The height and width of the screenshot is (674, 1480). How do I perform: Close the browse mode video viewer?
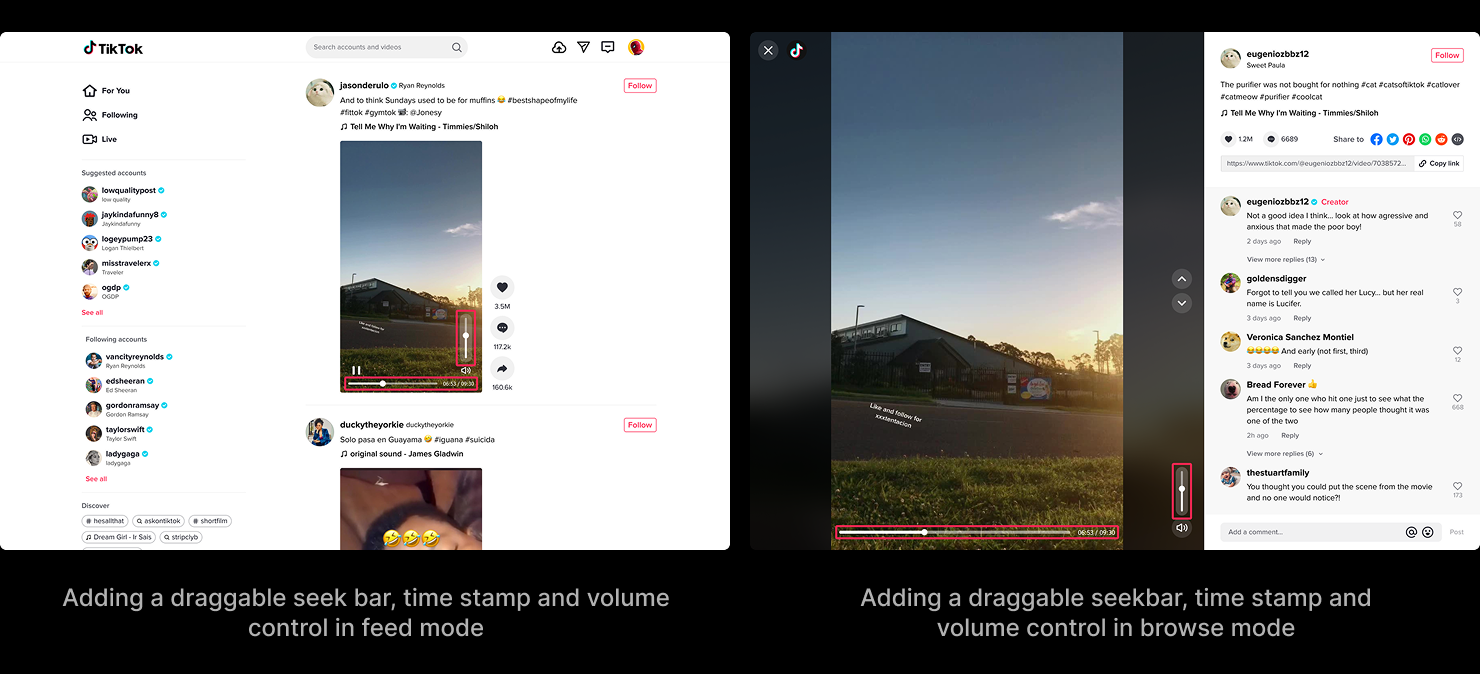pyautogui.click(x=768, y=50)
